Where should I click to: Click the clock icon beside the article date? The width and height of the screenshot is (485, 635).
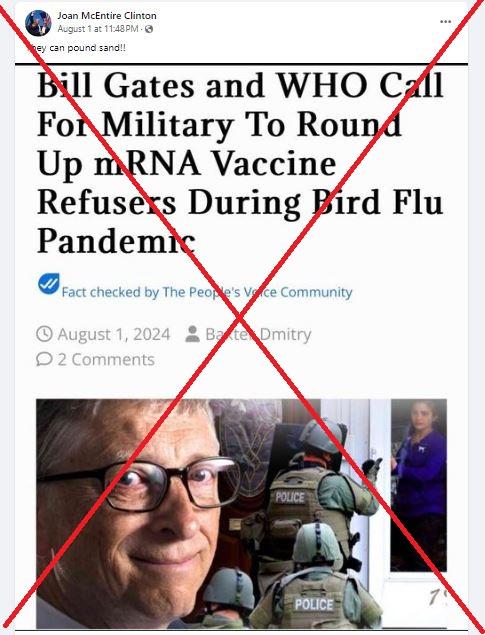(44, 334)
